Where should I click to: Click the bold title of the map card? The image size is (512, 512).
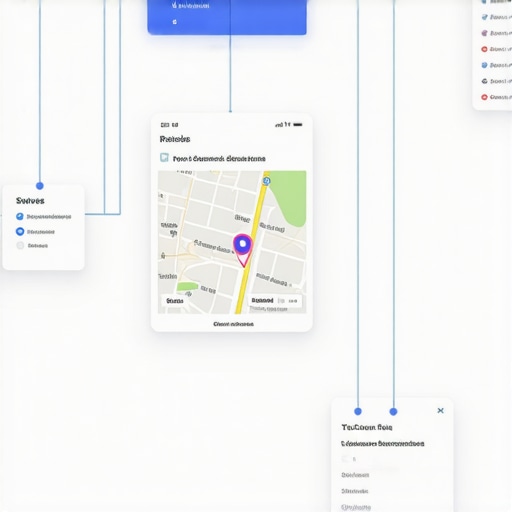(175, 139)
